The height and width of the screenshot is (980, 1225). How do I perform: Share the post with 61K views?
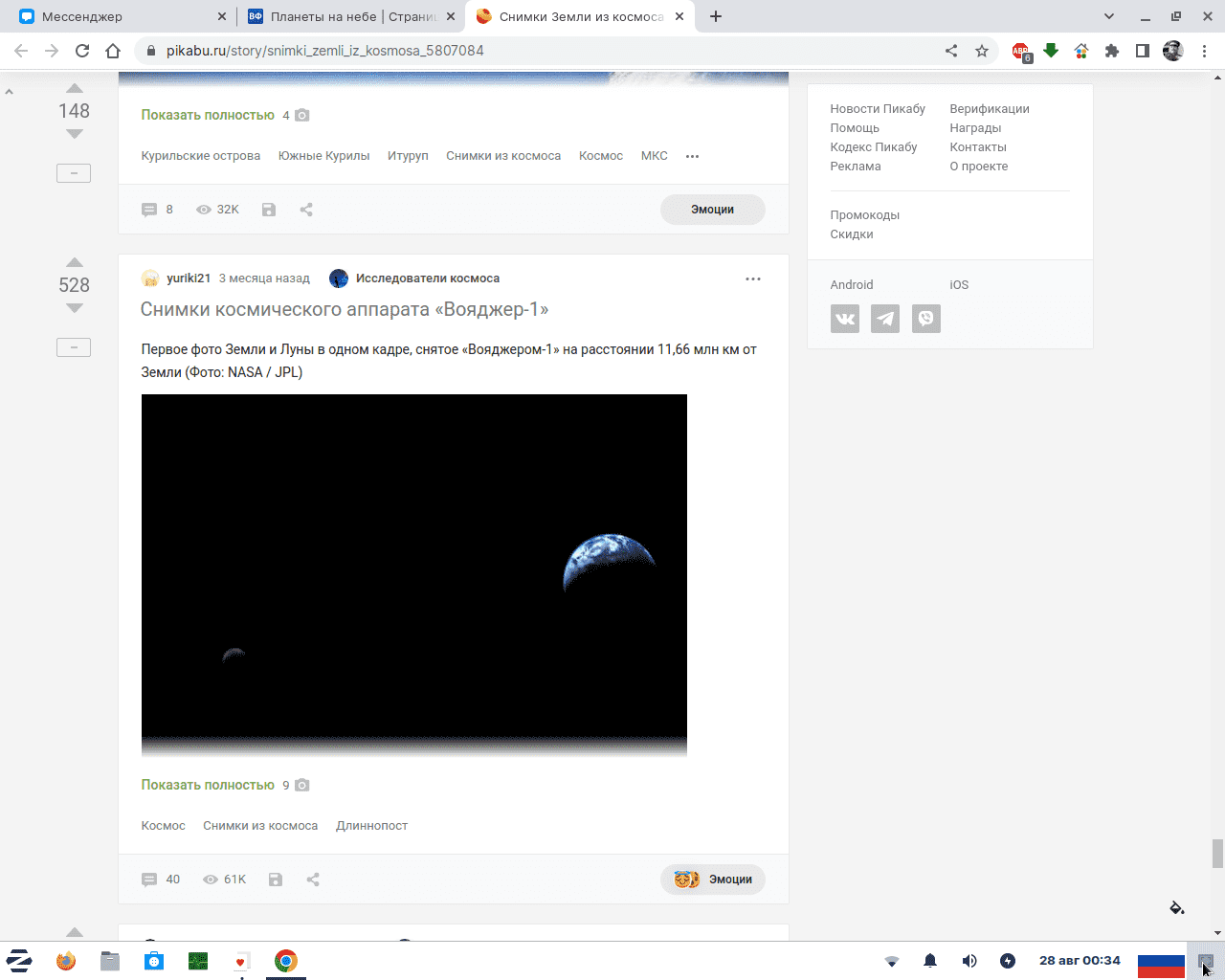313,880
